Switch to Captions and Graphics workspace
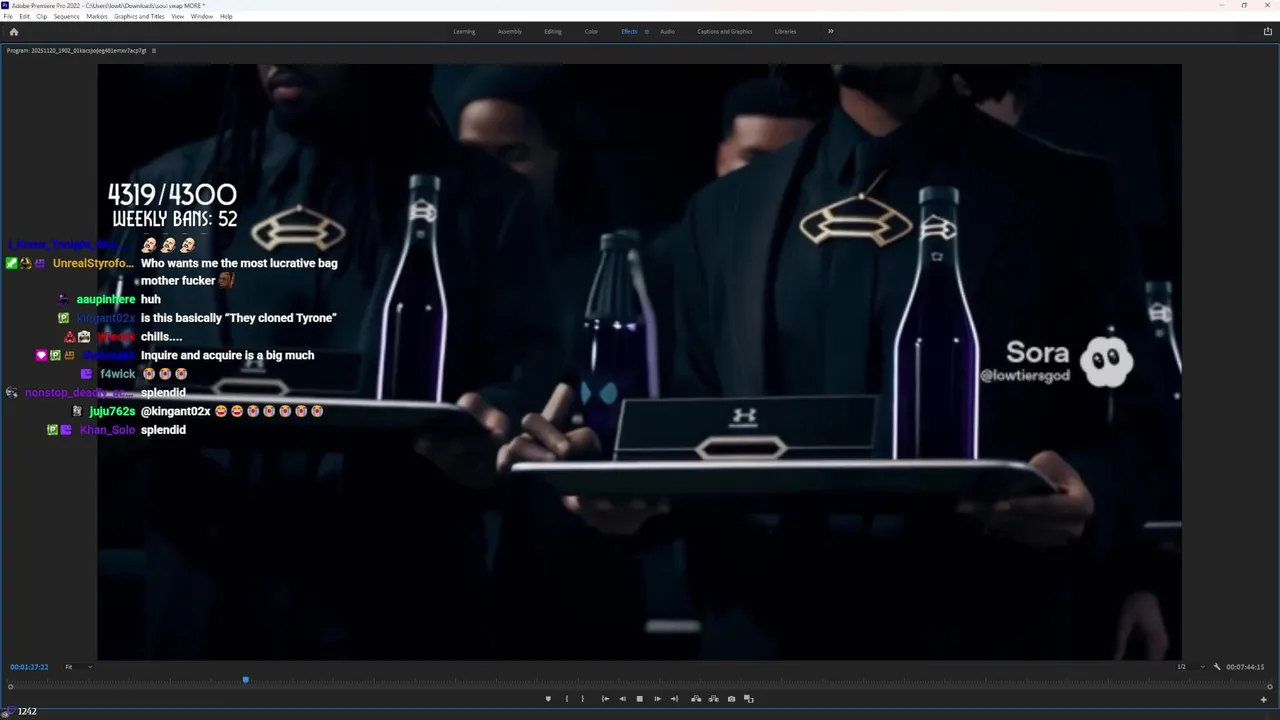The height and width of the screenshot is (720, 1280). (x=725, y=31)
